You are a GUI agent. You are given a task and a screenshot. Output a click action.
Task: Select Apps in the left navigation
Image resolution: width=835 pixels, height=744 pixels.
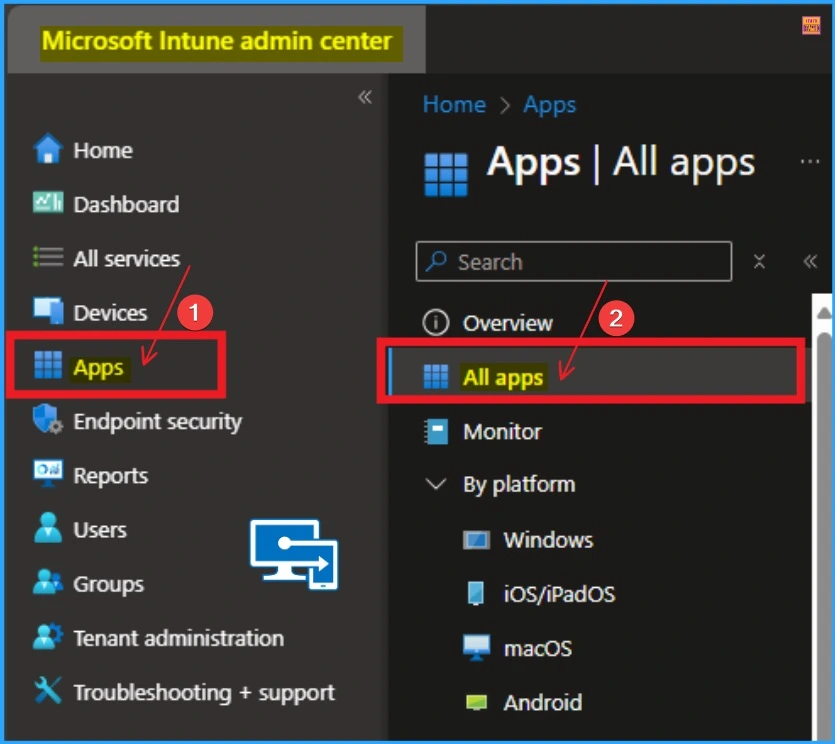tap(98, 367)
